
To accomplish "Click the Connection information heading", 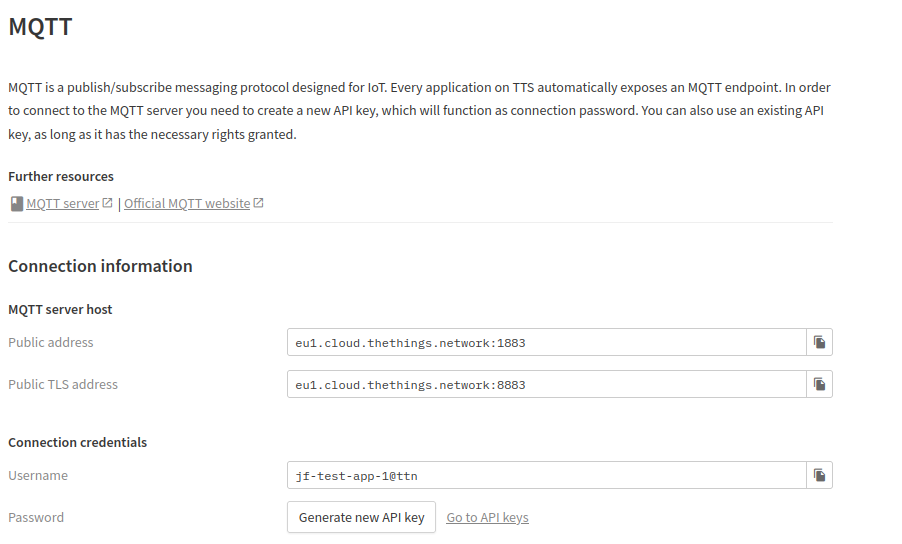I will pyautogui.click(x=100, y=266).
